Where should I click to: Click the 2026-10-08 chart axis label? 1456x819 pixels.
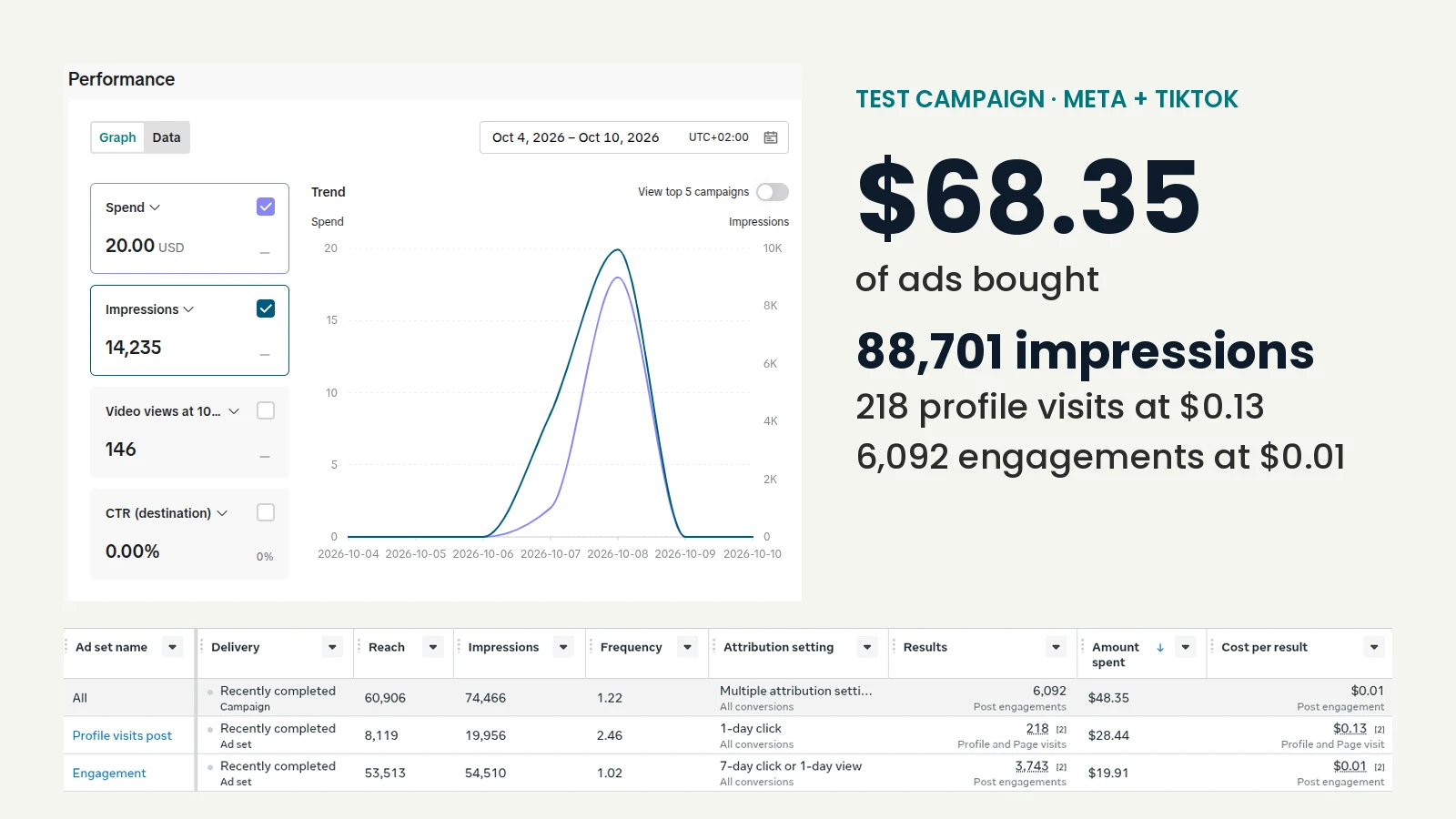click(x=618, y=553)
